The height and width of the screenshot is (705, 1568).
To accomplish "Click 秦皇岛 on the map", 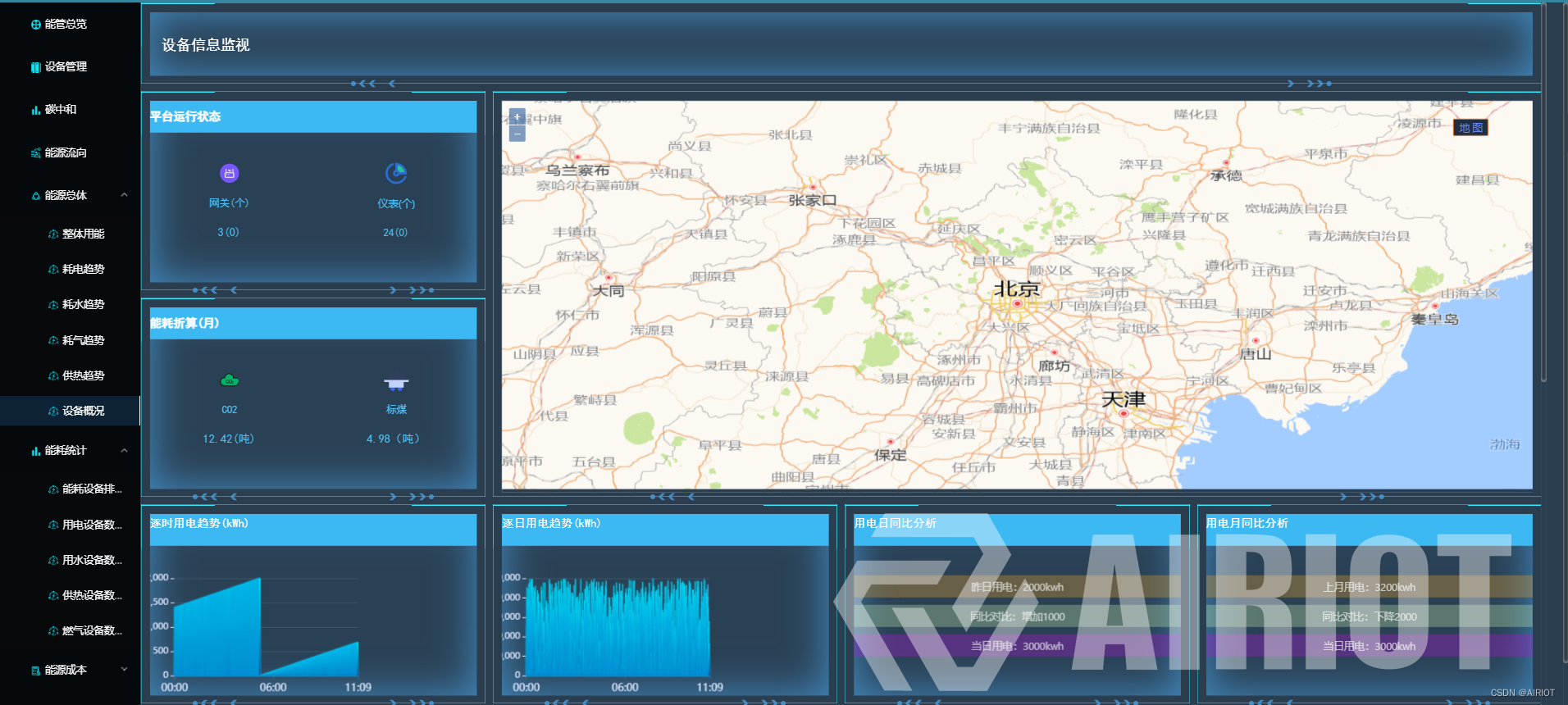I will click(1435, 319).
